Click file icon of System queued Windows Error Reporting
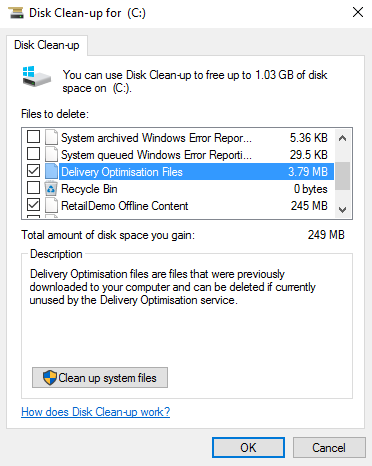 tap(51, 154)
